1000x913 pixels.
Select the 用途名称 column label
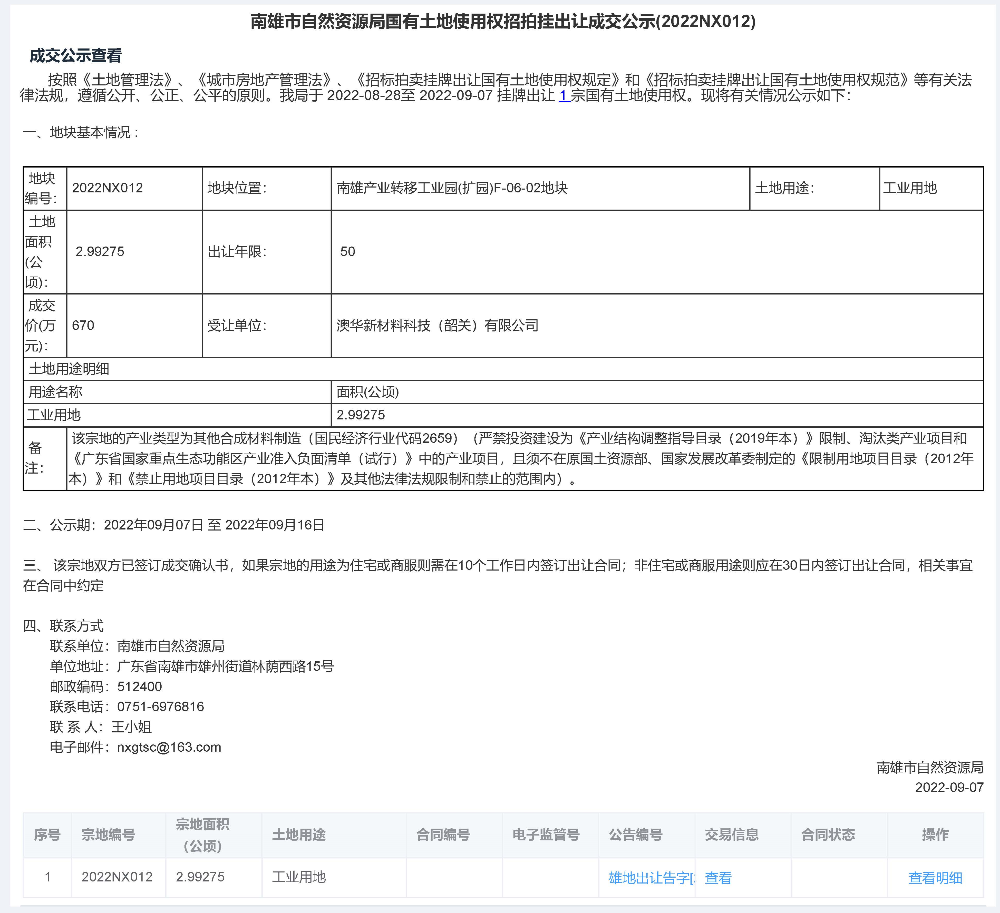(55, 391)
